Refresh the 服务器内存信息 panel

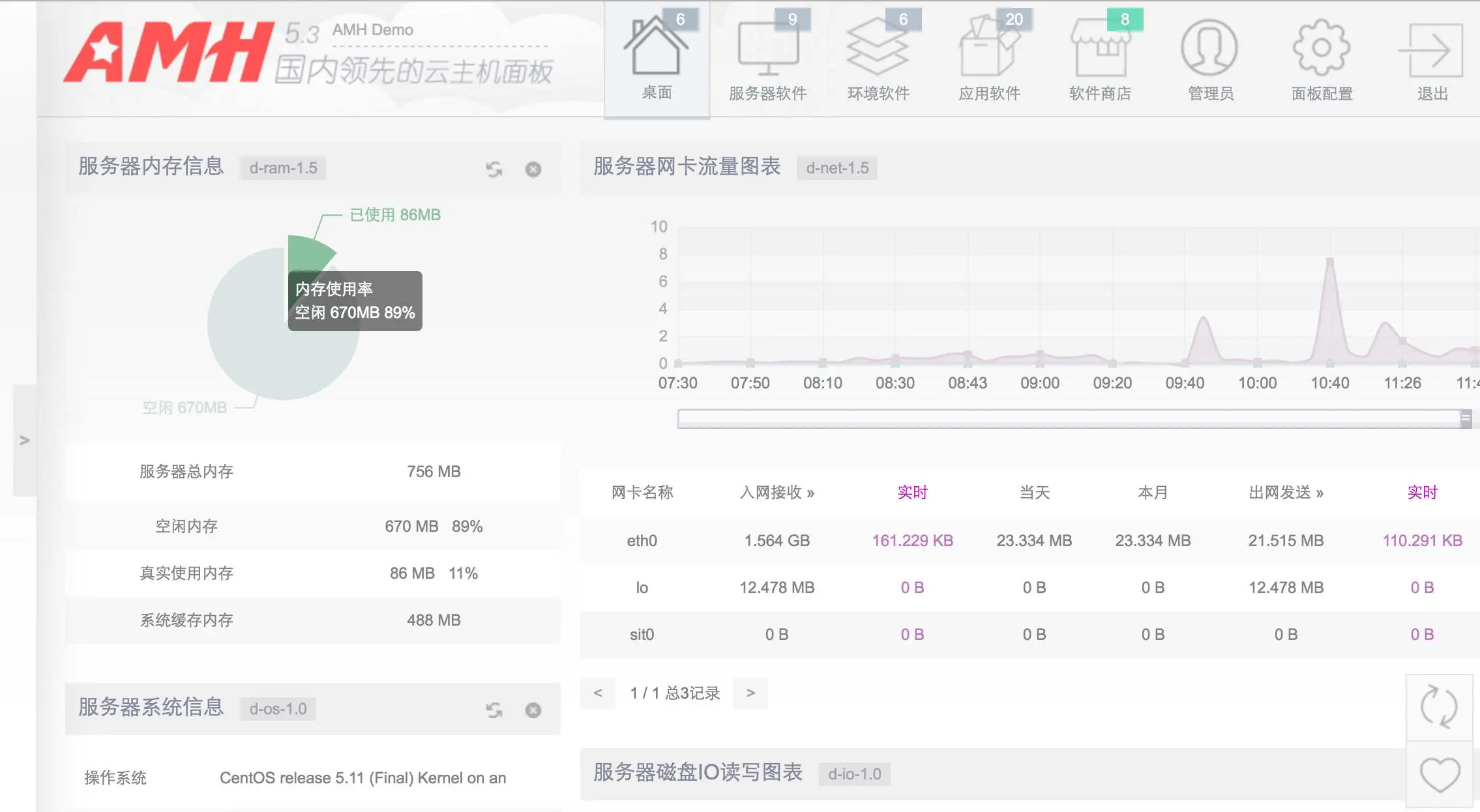[494, 169]
